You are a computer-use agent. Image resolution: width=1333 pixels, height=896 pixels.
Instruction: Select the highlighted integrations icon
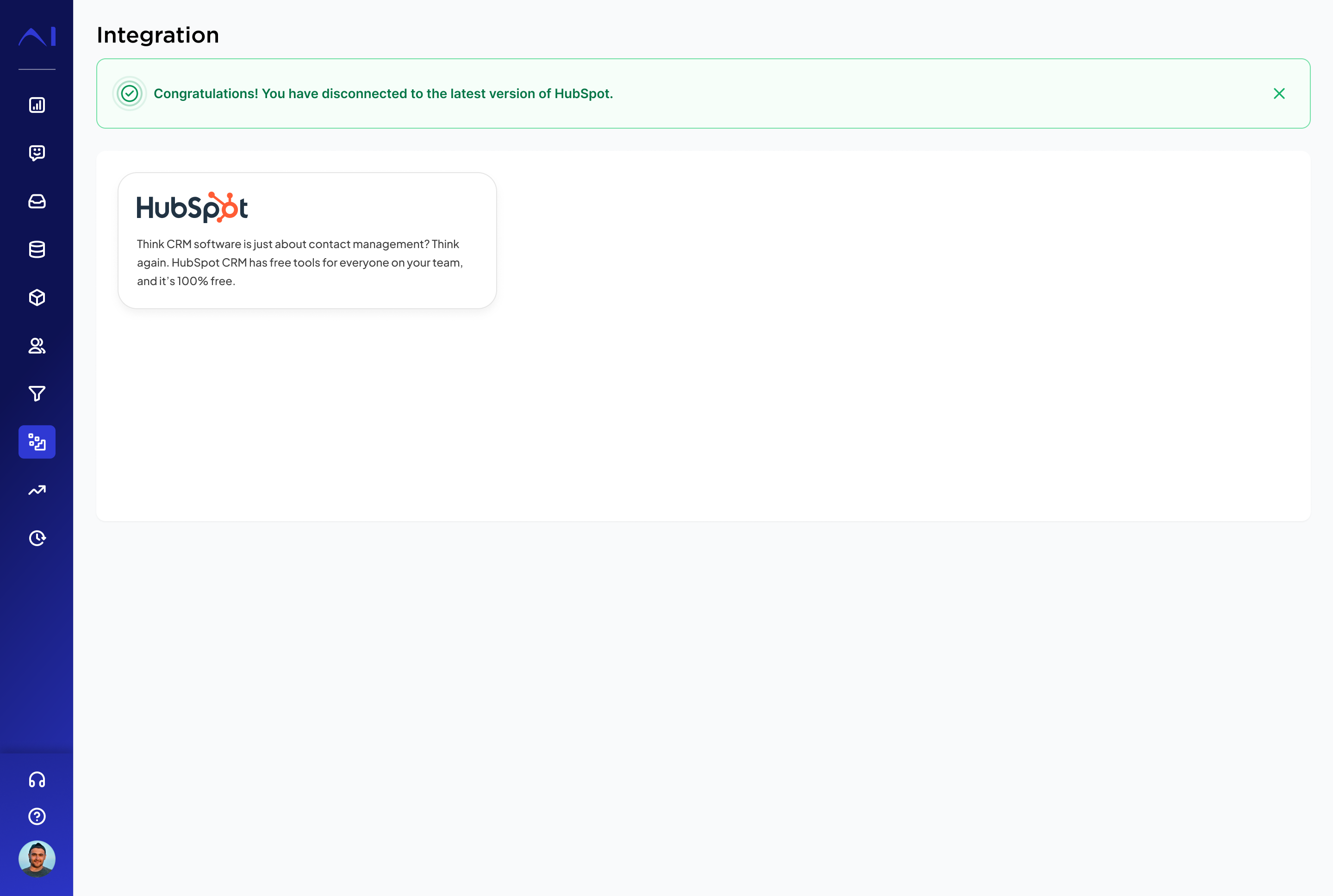click(37, 442)
